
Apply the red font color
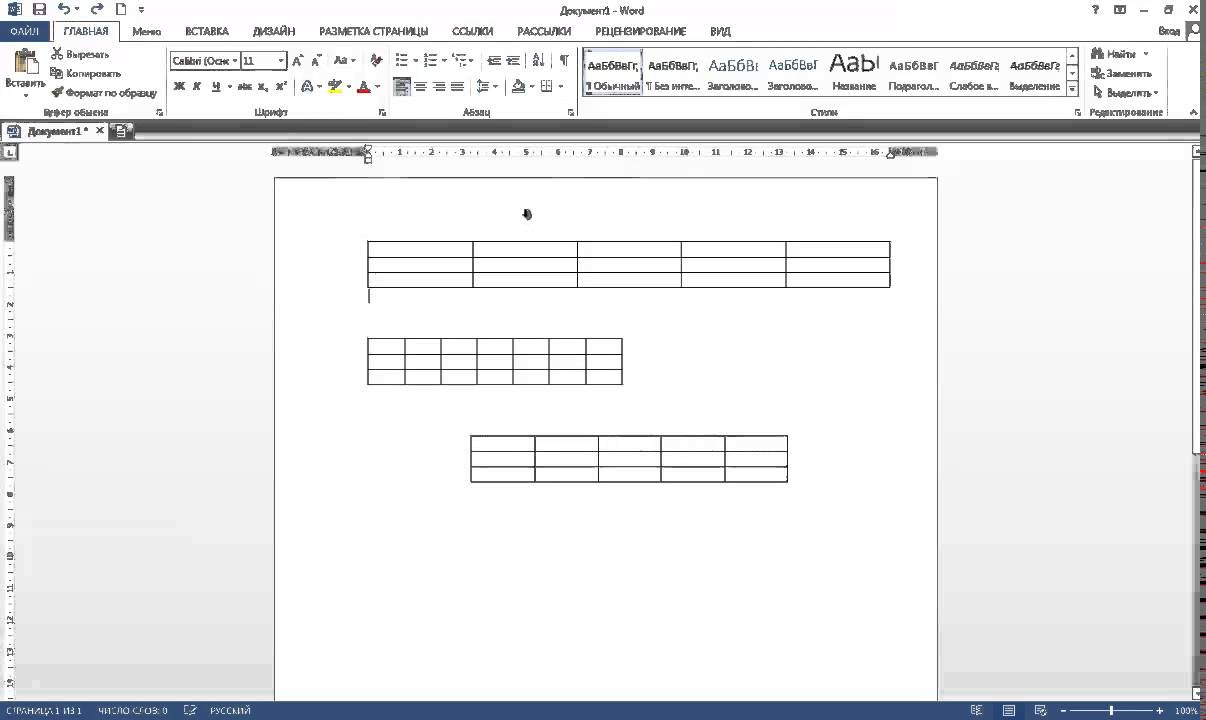(363, 87)
